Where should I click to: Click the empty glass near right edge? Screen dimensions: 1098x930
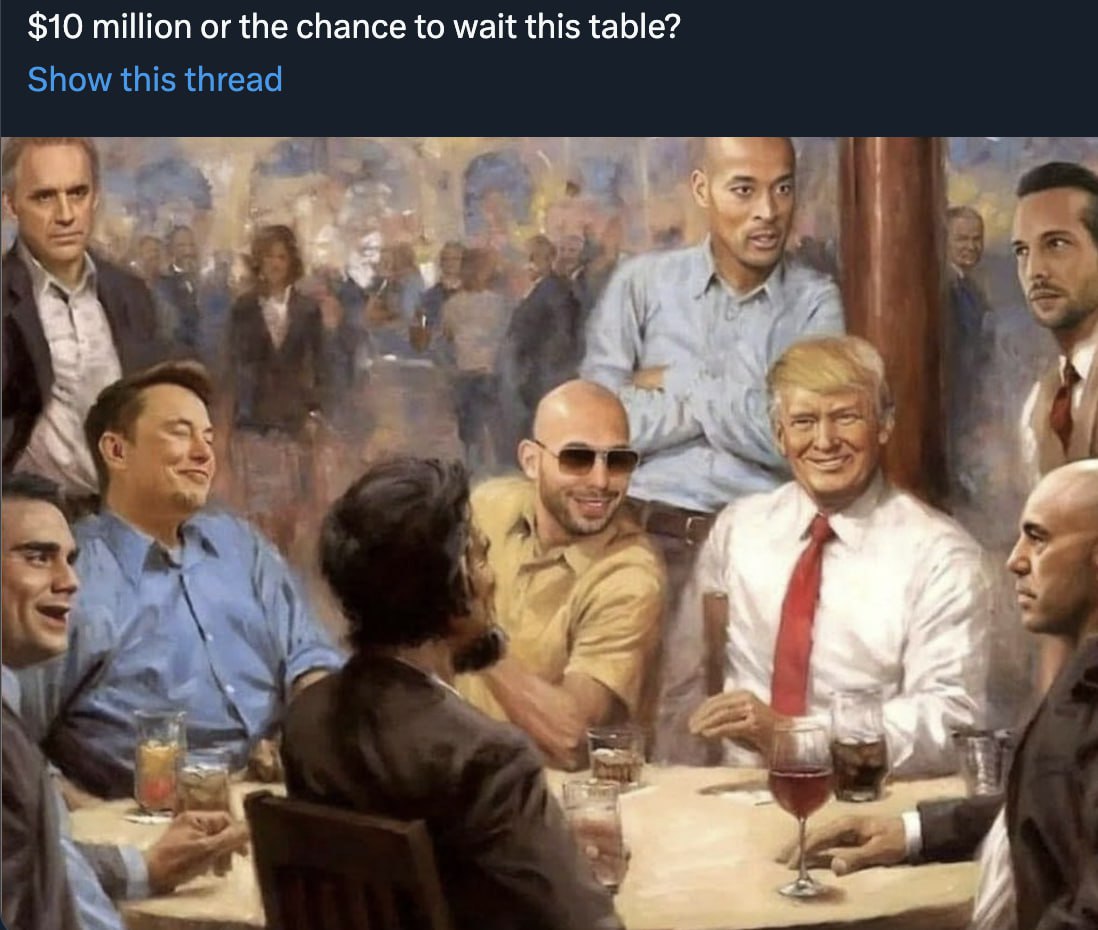click(x=984, y=764)
